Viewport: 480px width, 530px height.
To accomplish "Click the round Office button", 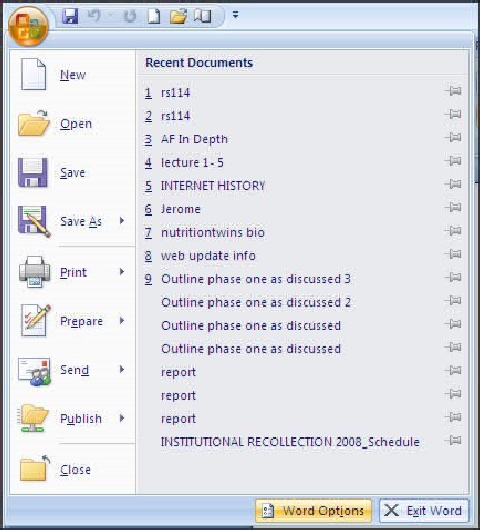I will pyautogui.click(x=28, y=26).
